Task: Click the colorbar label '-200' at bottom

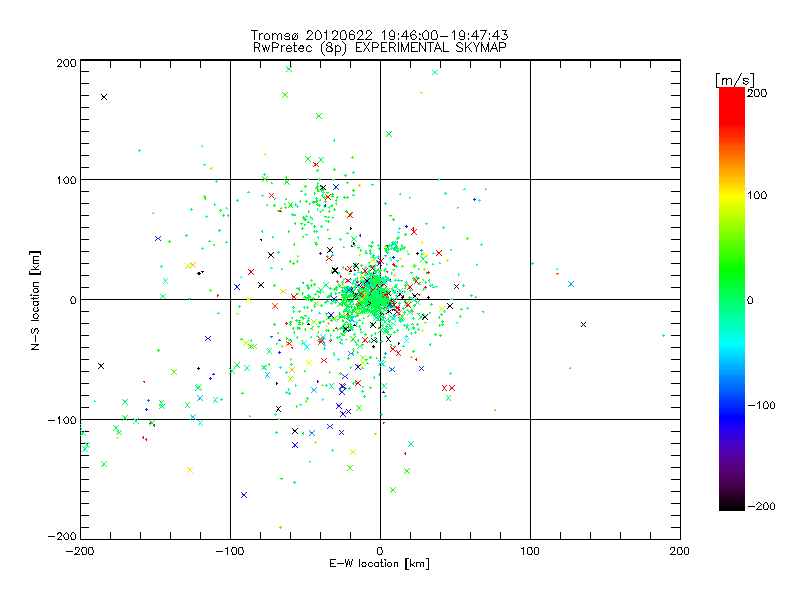Action: pos(761,506)
